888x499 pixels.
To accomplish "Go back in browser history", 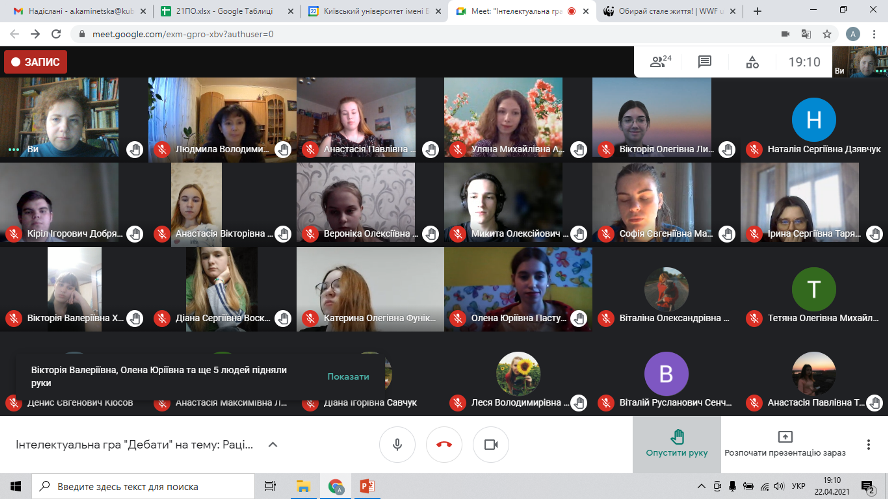I will click(x=15, y=34).
